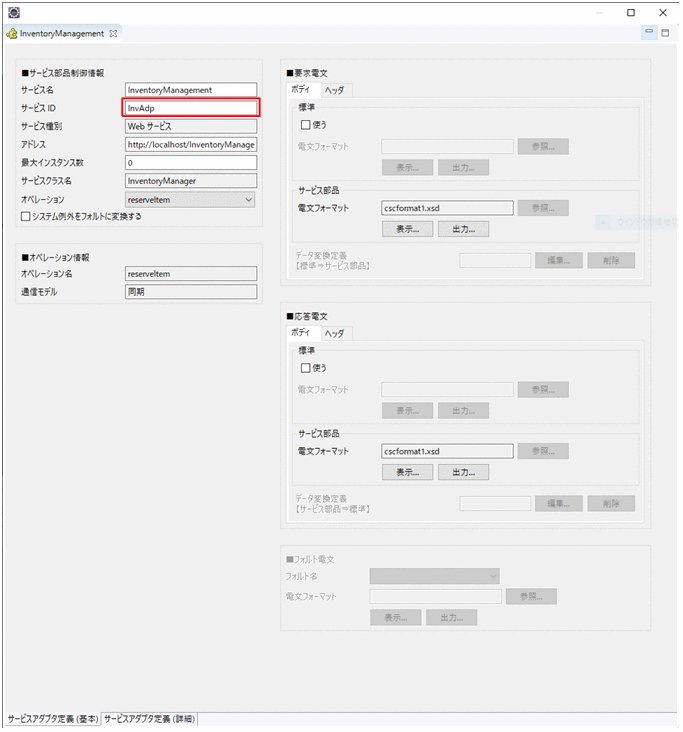Open the オペレーション dropdown showing reserveItem
The height and width of the screenshot is (732, 683).
pos(190,200)
